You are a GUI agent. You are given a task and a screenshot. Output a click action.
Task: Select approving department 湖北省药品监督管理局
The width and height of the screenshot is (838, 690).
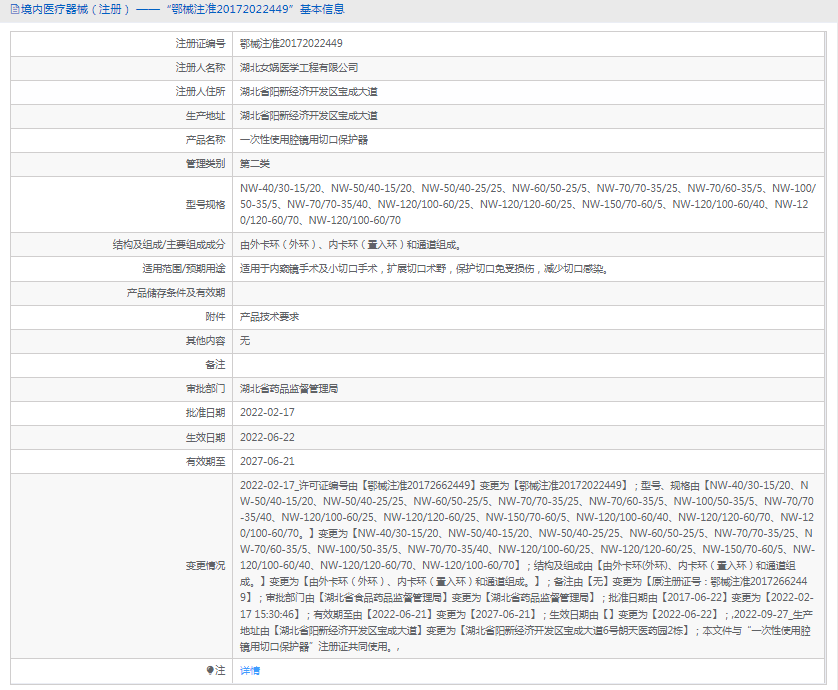click(289, 389)
